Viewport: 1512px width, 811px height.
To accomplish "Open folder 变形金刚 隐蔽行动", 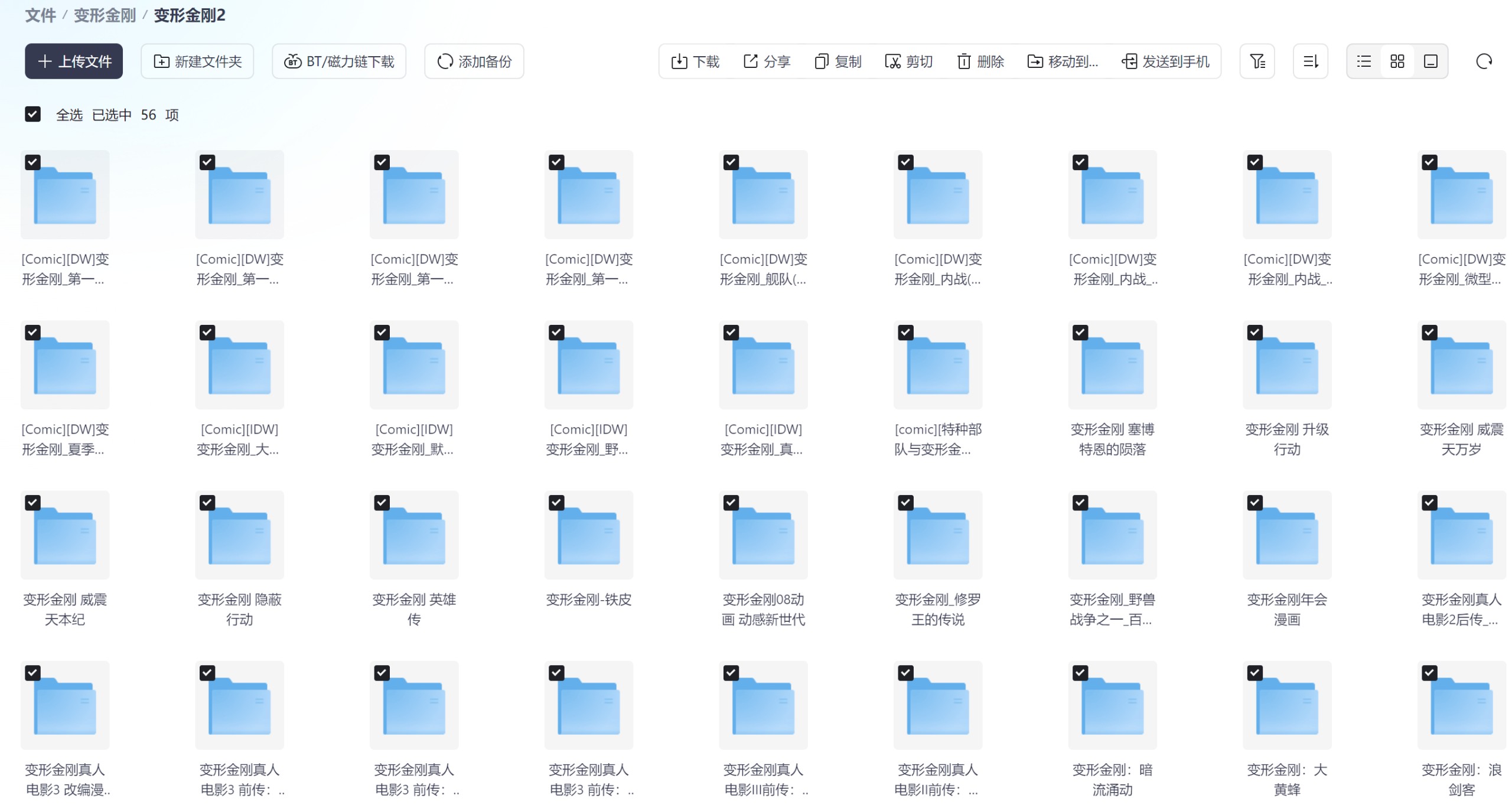I will coord(240,535).
